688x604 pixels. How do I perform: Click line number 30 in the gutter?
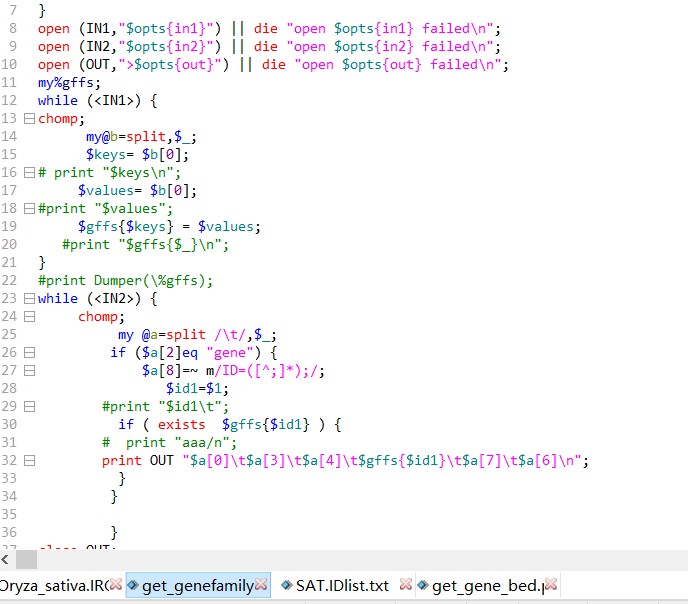click(9, 424)
